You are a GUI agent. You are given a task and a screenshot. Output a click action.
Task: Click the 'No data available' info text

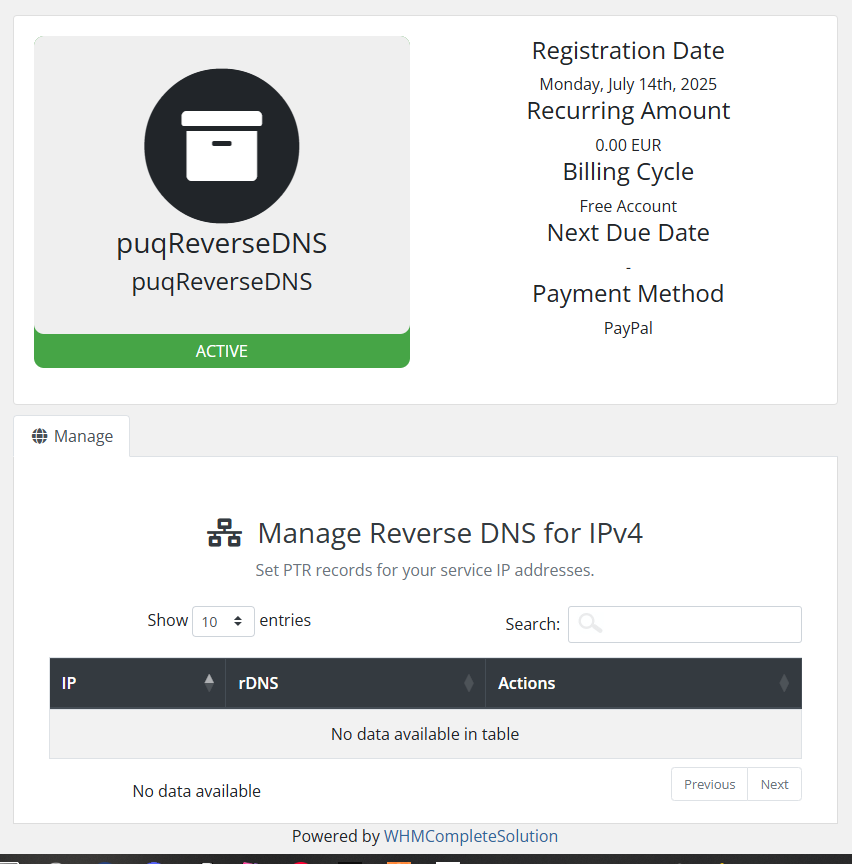coord(197,791)
